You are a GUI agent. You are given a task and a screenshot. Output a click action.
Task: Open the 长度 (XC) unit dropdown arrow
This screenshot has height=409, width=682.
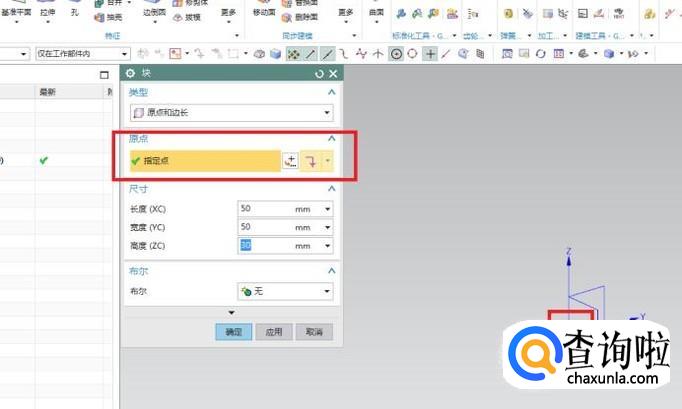point(328,209)
